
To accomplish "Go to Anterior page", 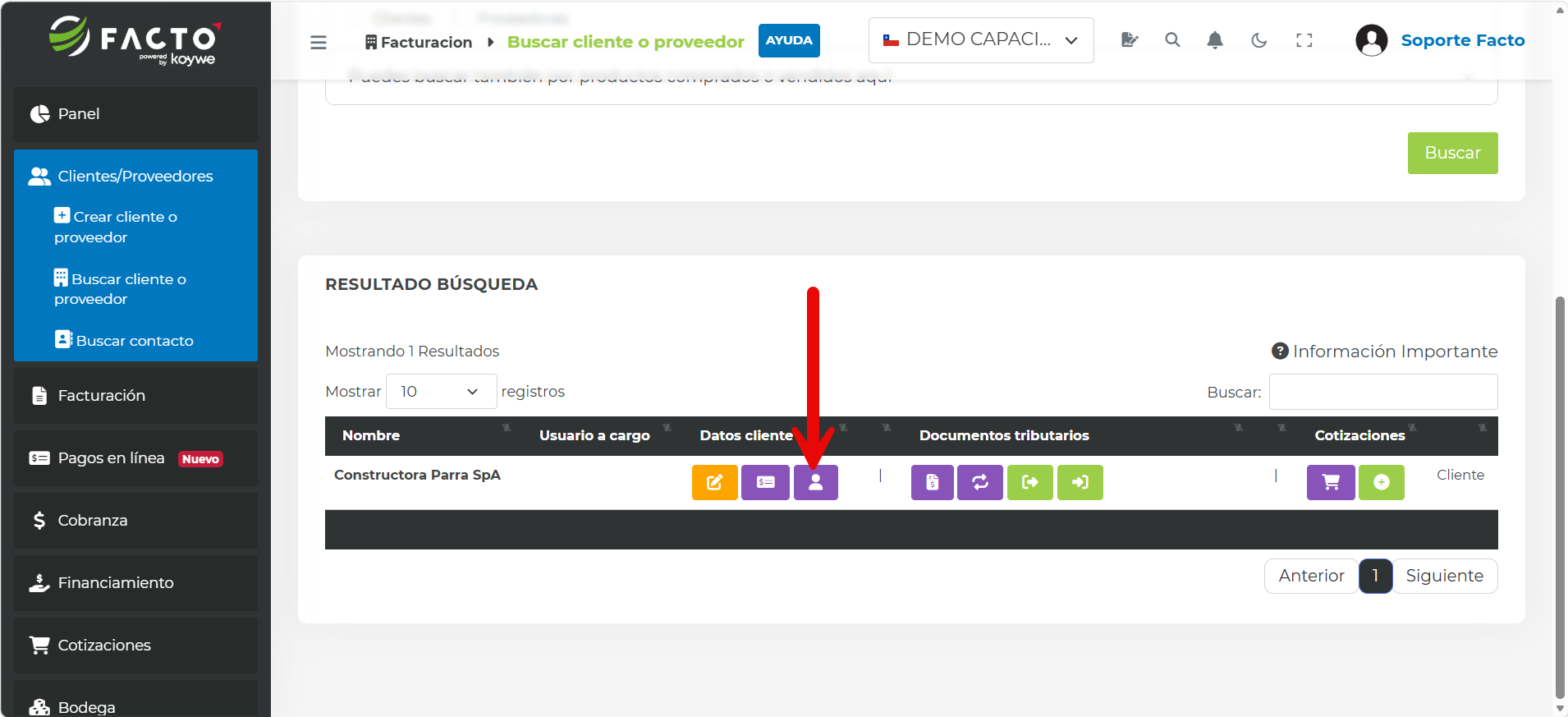I will [x=1311, y=576].
